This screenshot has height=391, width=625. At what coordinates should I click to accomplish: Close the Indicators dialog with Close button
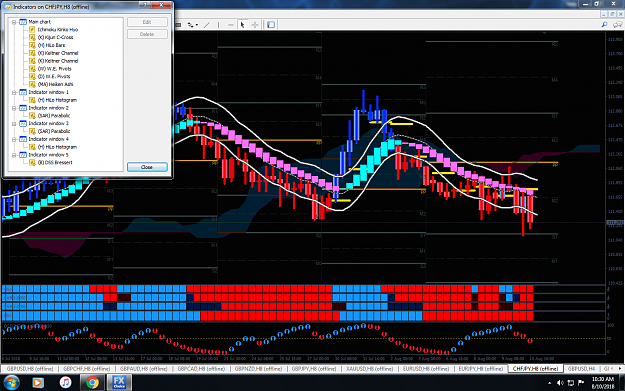tap(147, 167)
